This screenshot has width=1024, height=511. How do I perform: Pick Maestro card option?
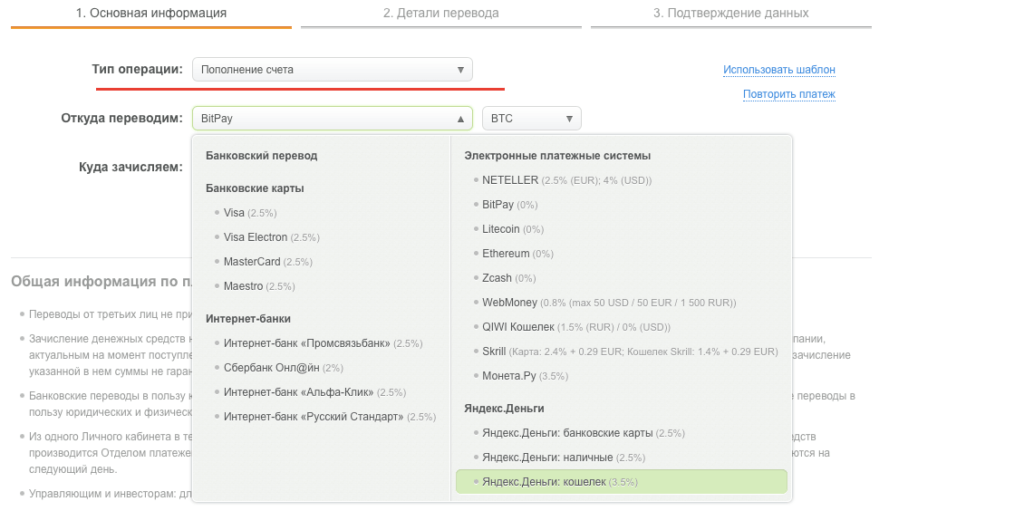coord(243,286)
